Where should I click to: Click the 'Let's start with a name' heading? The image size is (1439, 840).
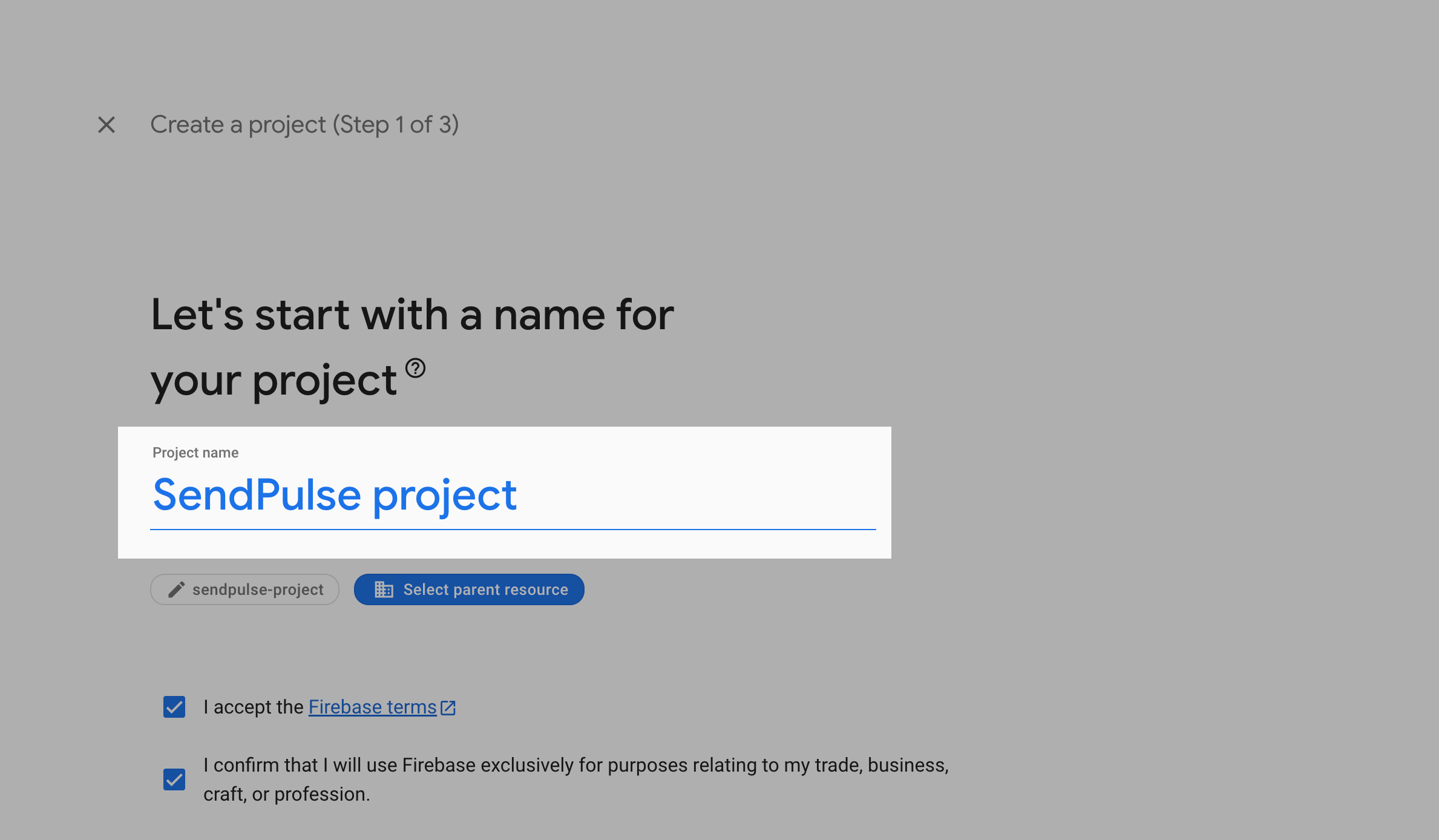point(412,315)
